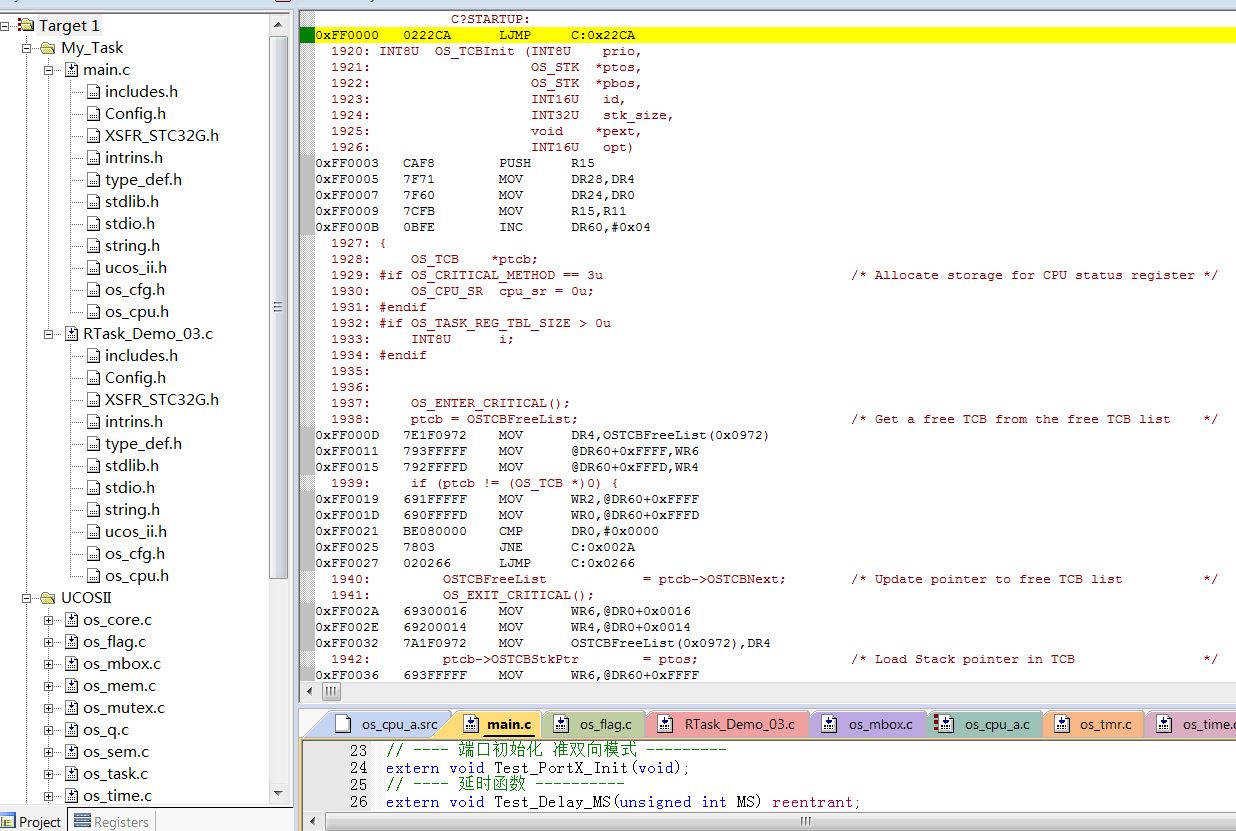Viewport: 1236px width, 831px height.
Task: Click the Project tab icon at panel bottom
Action: click(8, 822)
